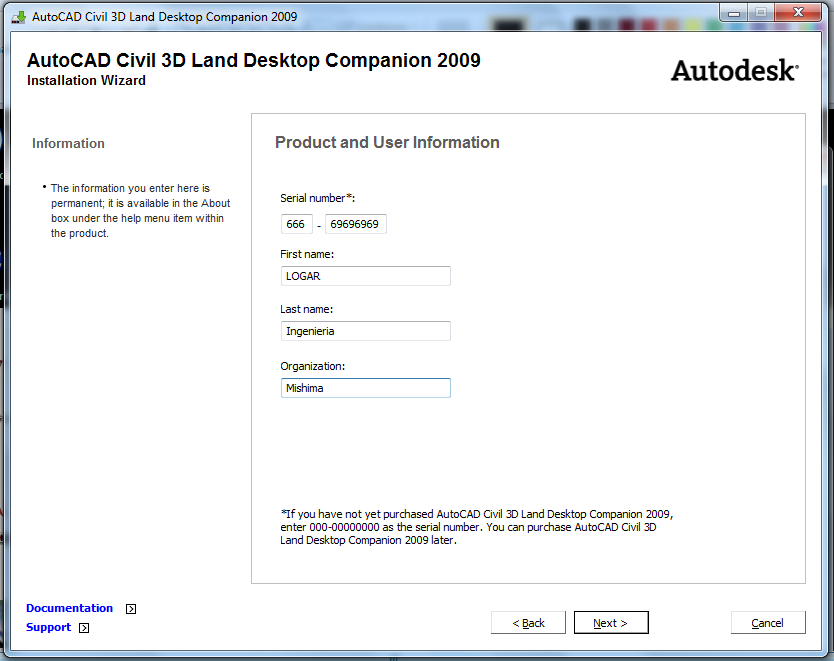Click the Next button
The width and height of the screenshot is (834, 661).
611,622
